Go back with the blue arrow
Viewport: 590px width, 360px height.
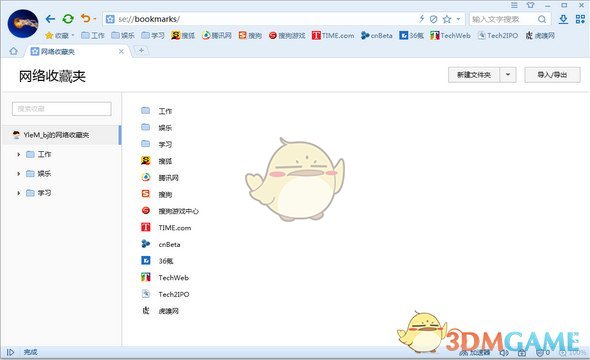(50, 19)
